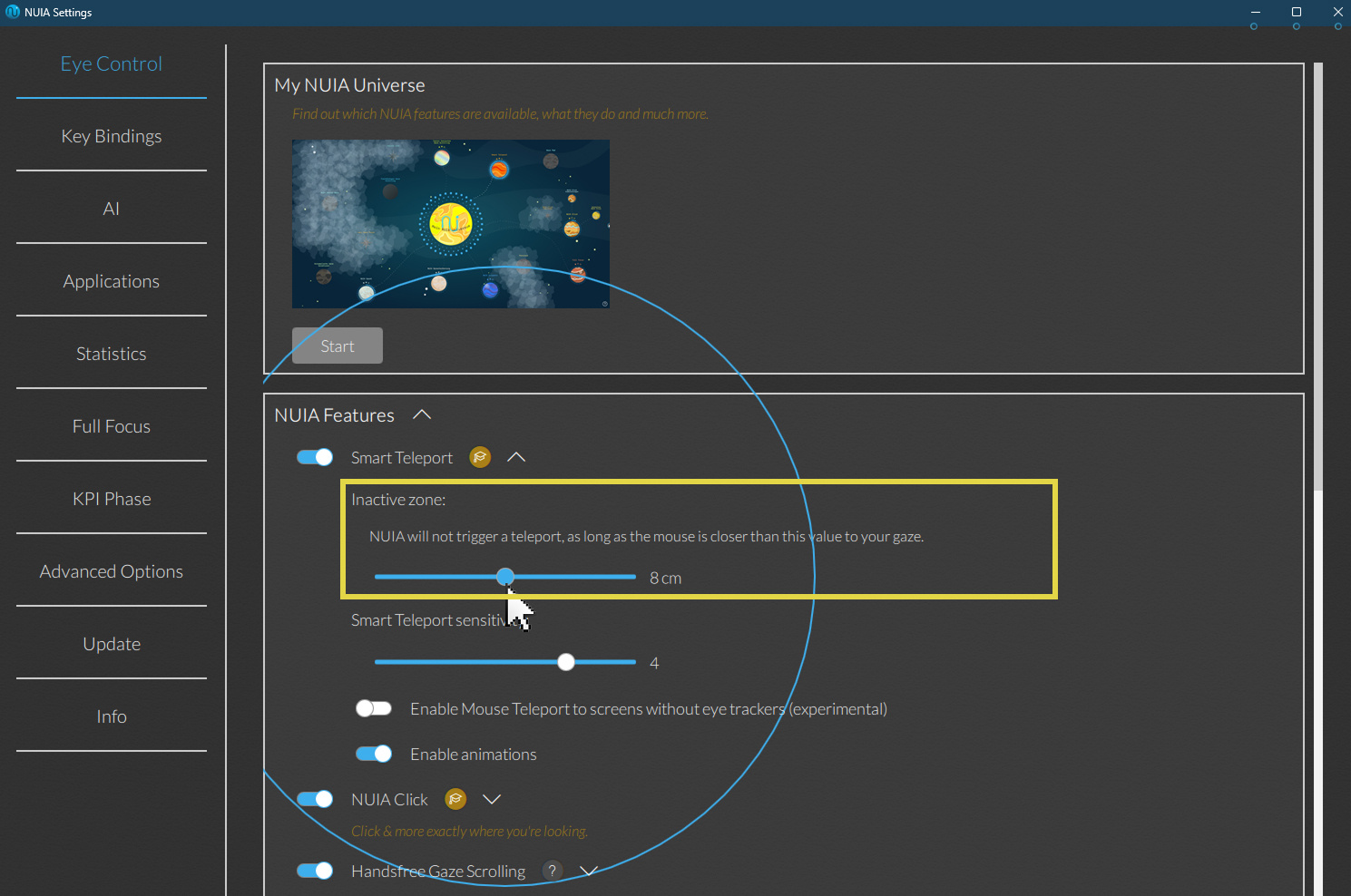Viewport: 1351px width, 896px height.
Task: Click the Inactive zone slider handle
Action: (x=505, y=577)
